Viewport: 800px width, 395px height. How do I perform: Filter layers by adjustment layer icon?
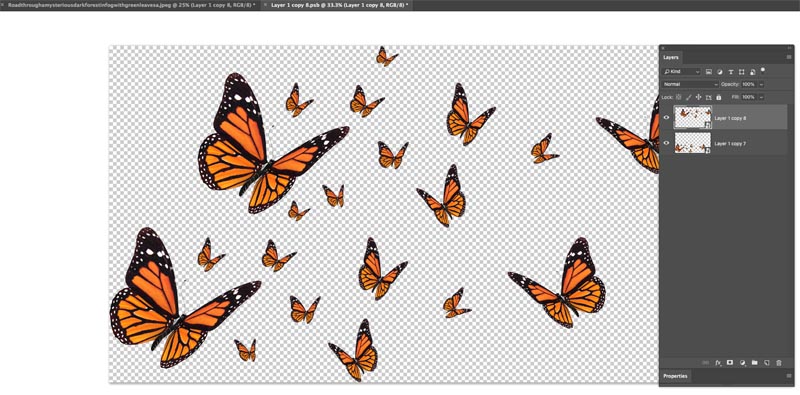click(x=719, y=72)
